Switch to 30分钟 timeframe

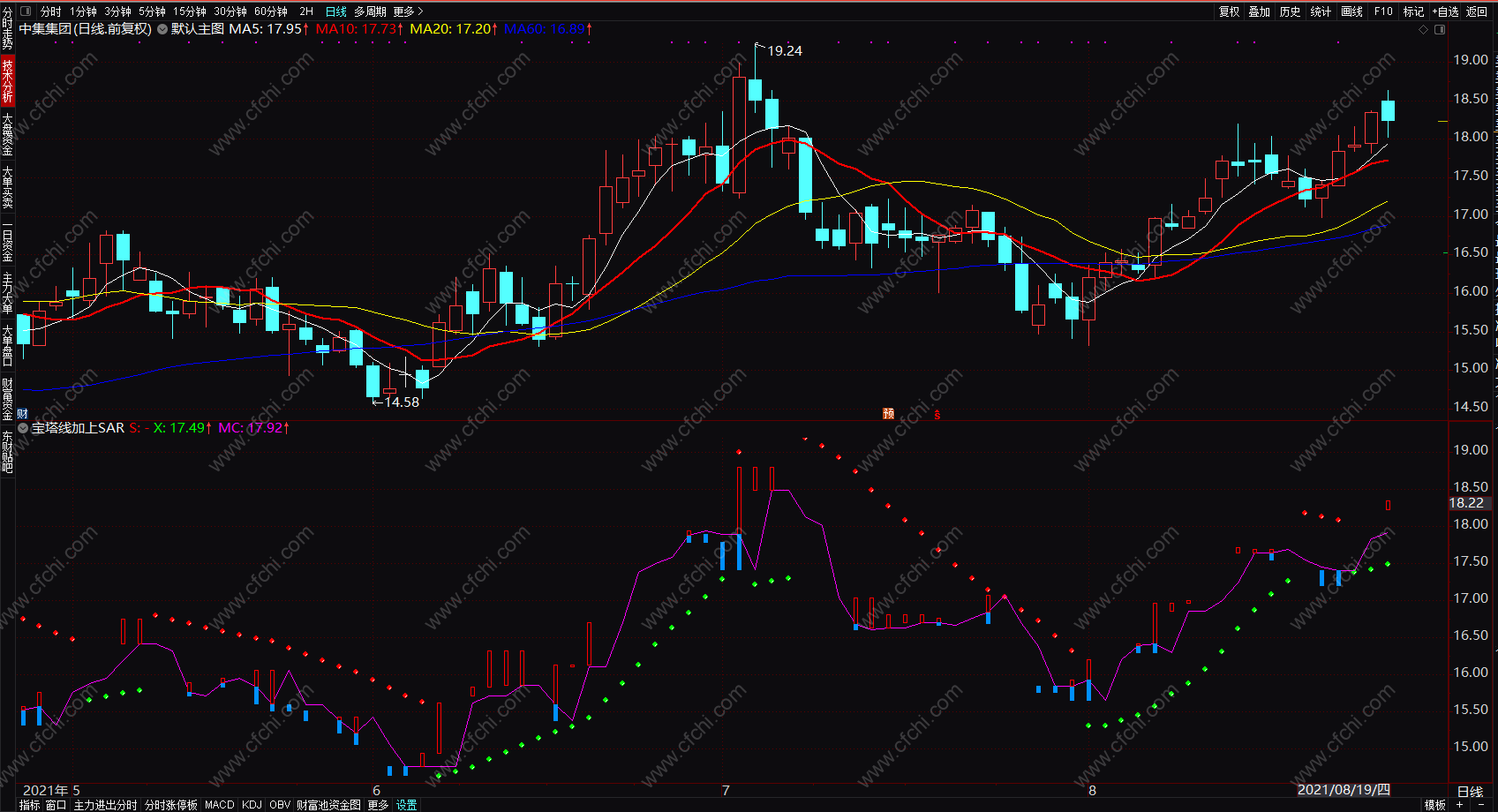(230, 11)
